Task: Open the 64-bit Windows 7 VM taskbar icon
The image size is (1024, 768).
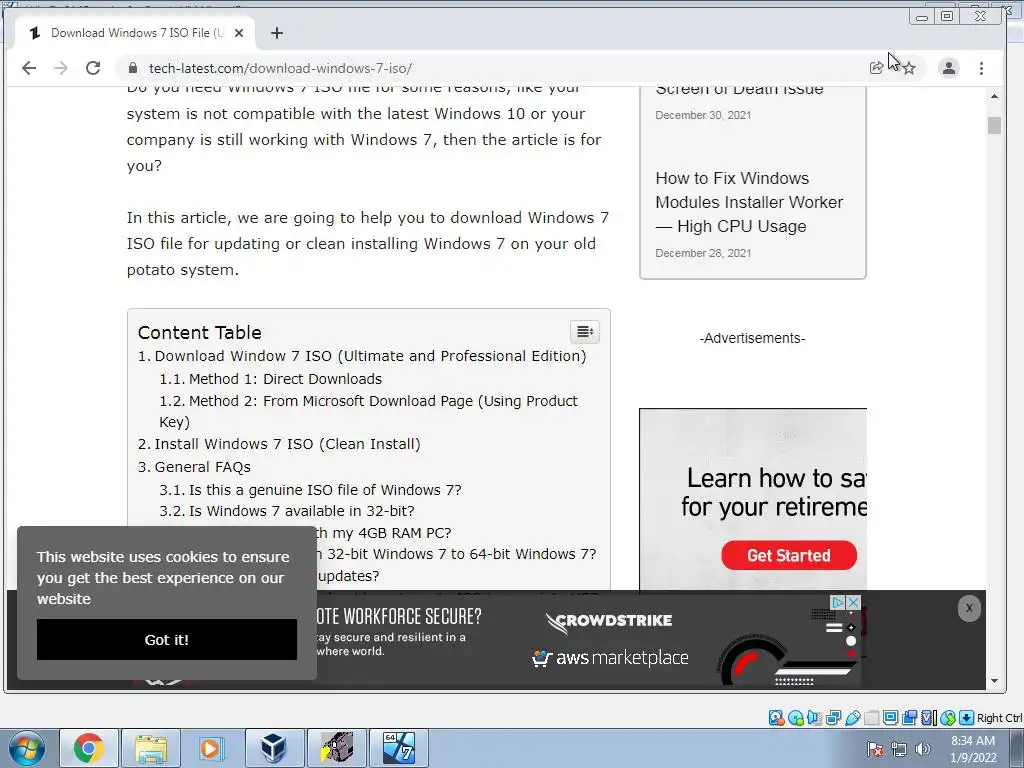Action: (399, 748)
